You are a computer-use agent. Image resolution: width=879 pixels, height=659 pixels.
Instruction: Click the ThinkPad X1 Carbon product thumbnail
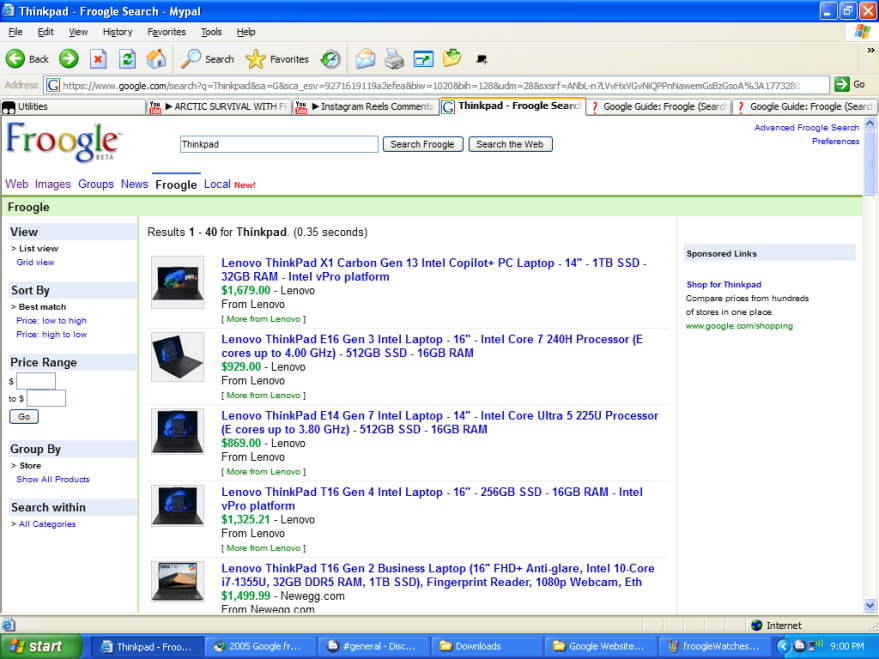point(178,282)
